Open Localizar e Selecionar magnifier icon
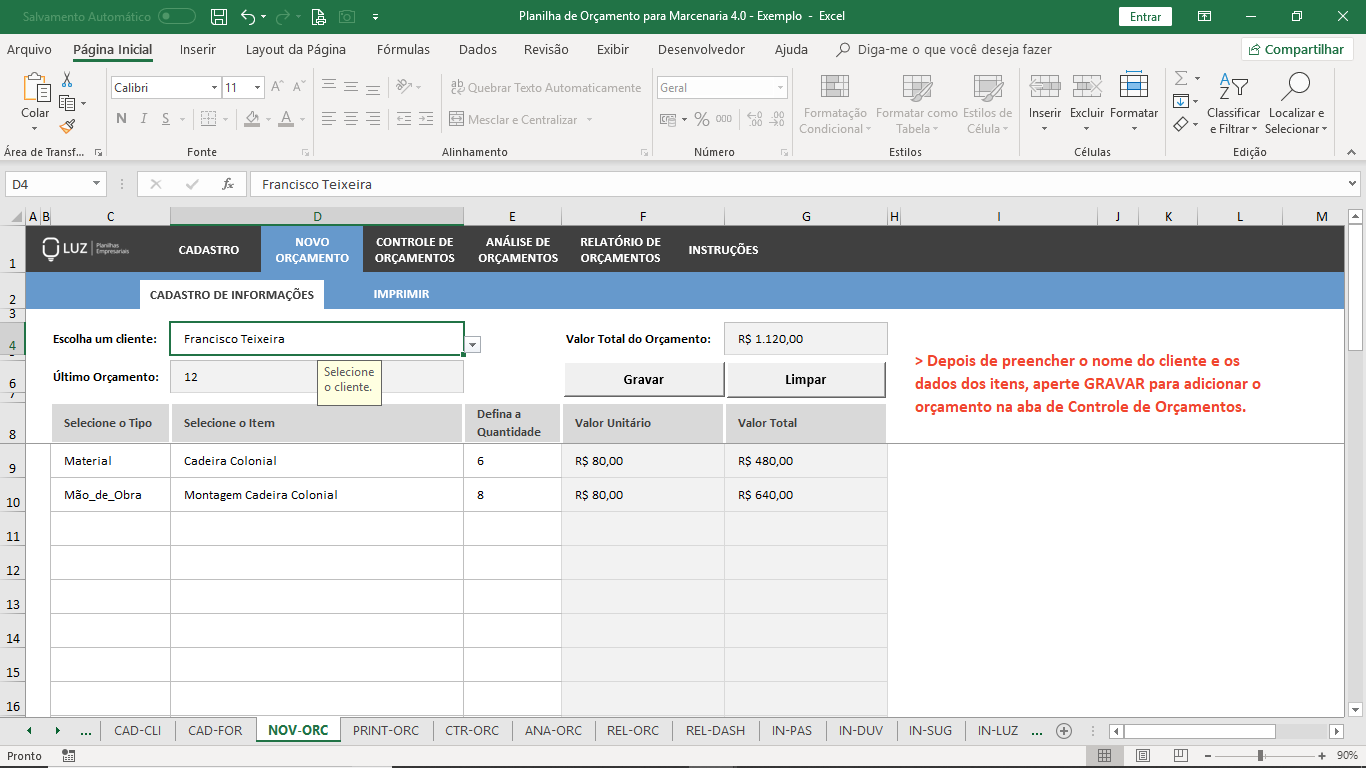This screenshot has width=1366, height=768. pyautogui.click(x=1296, y=87)
